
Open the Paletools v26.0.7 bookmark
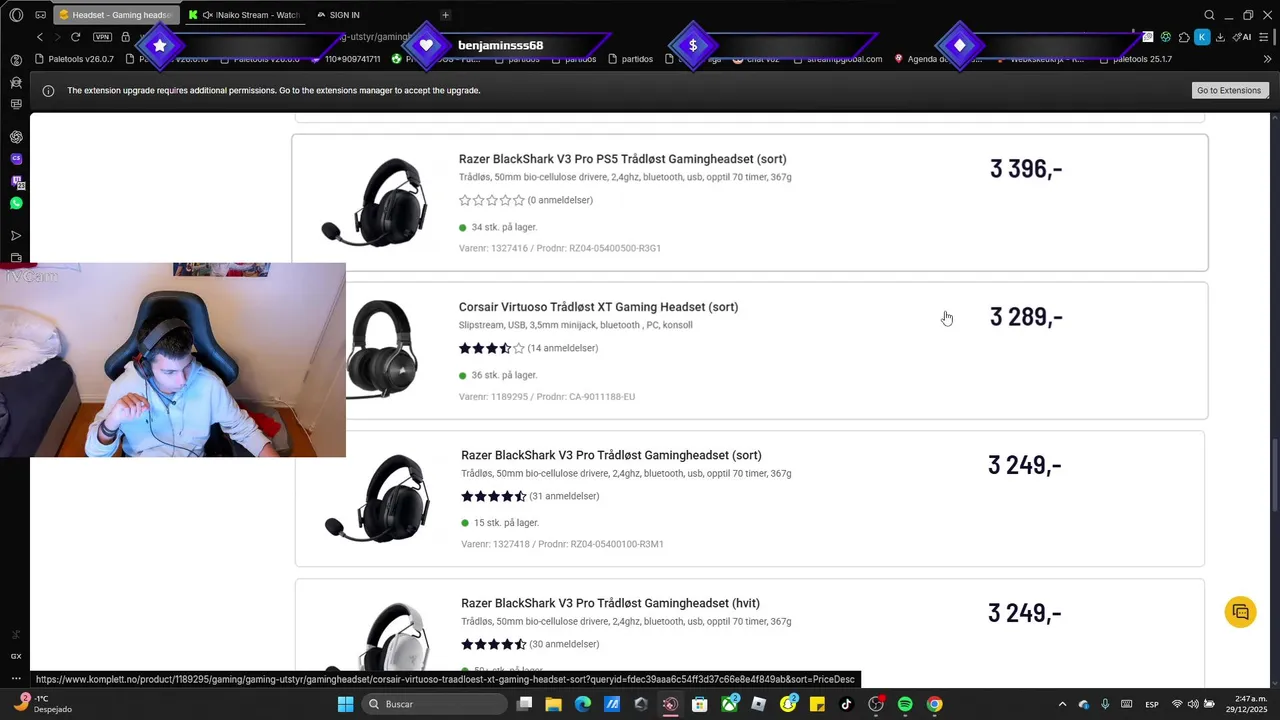74,59
